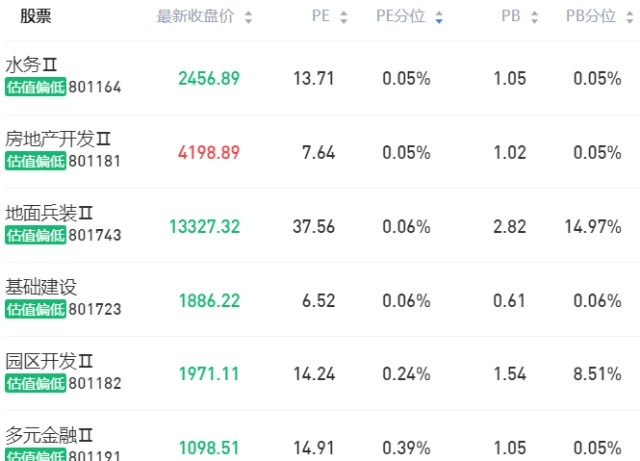The height and width of the screenshot is (461, 640).
Task: Click closing price 13327.32
Action: 204,227
